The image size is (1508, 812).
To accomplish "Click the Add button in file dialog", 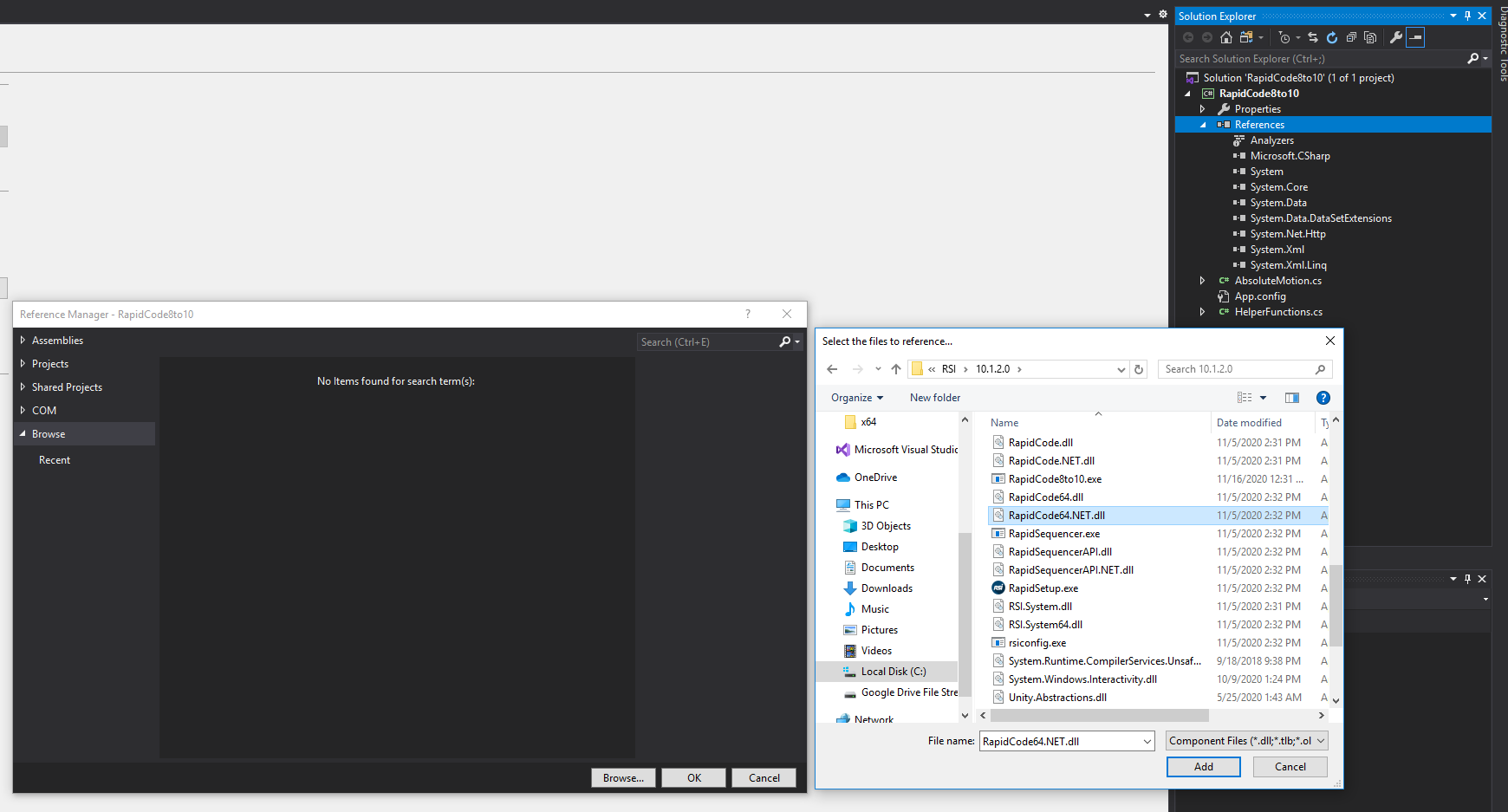I will tap(1204, 767).
